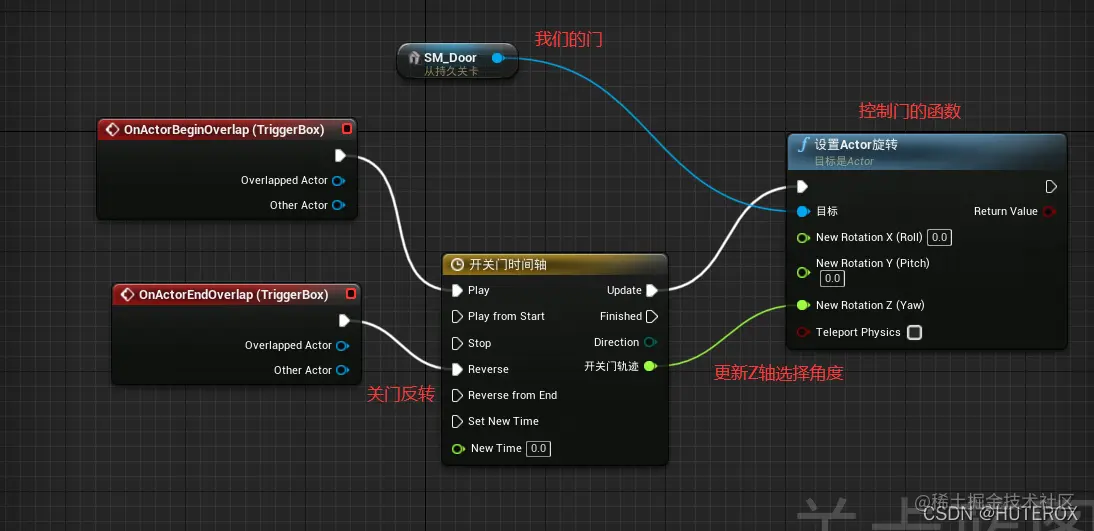Click the Play from Start input pin
1094x531 pixels.
point(457,316)
